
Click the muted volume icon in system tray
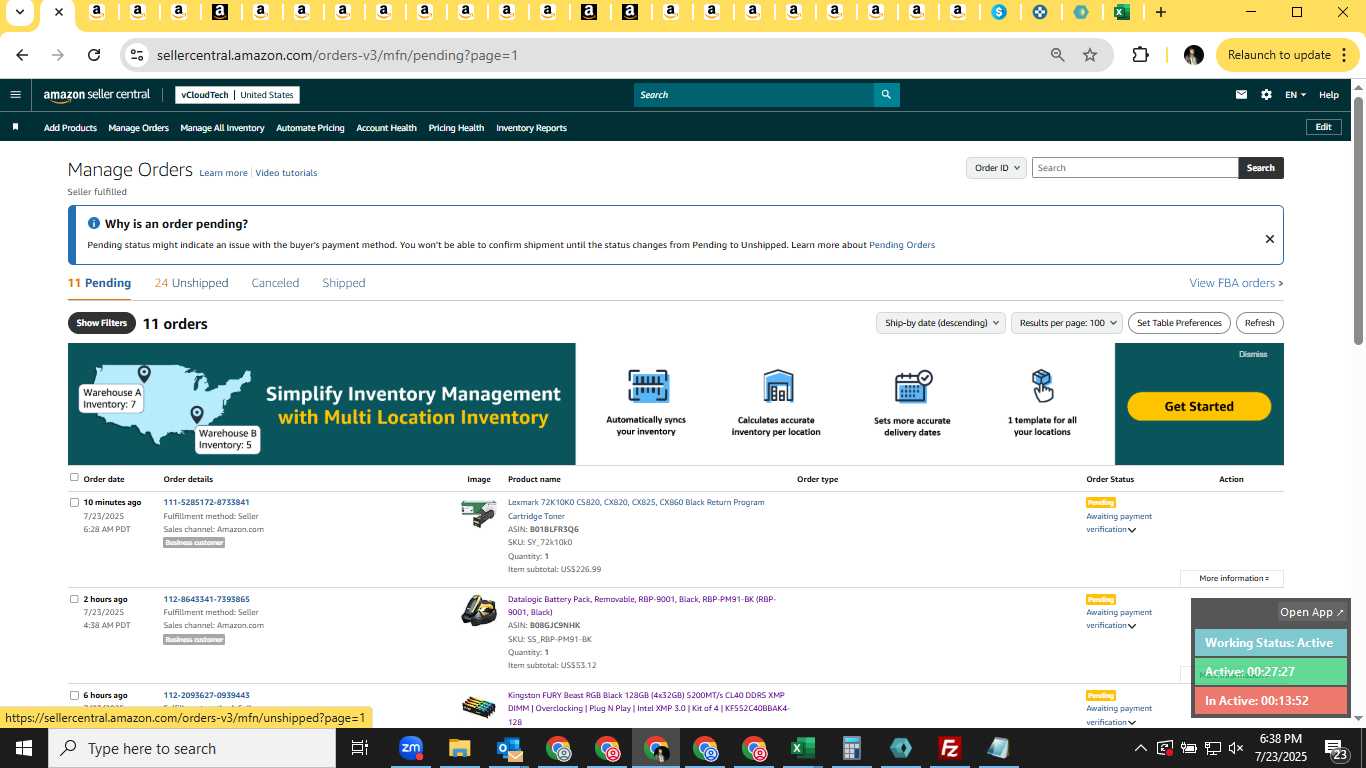(1236, 748)
